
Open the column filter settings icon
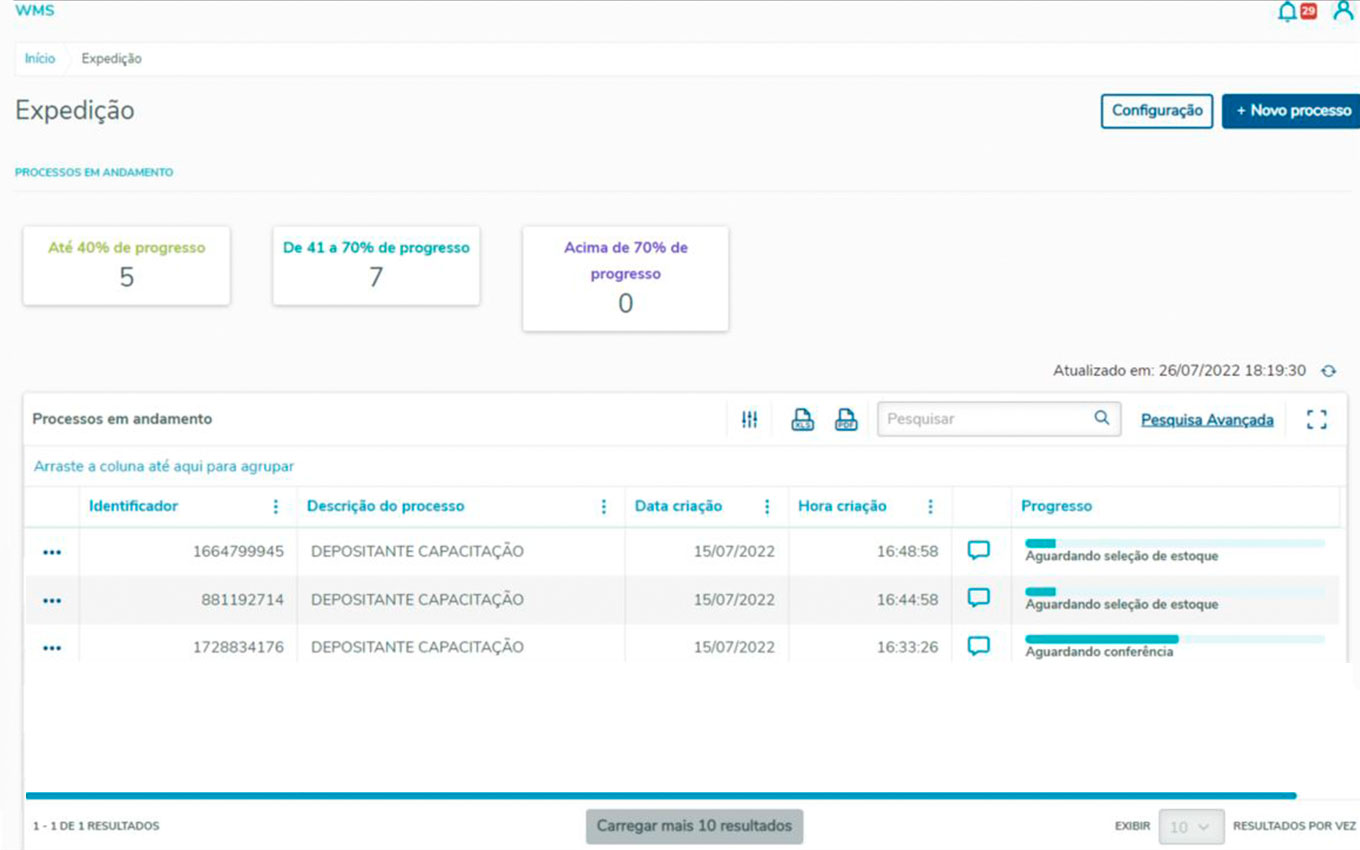[x=749, y=420]
